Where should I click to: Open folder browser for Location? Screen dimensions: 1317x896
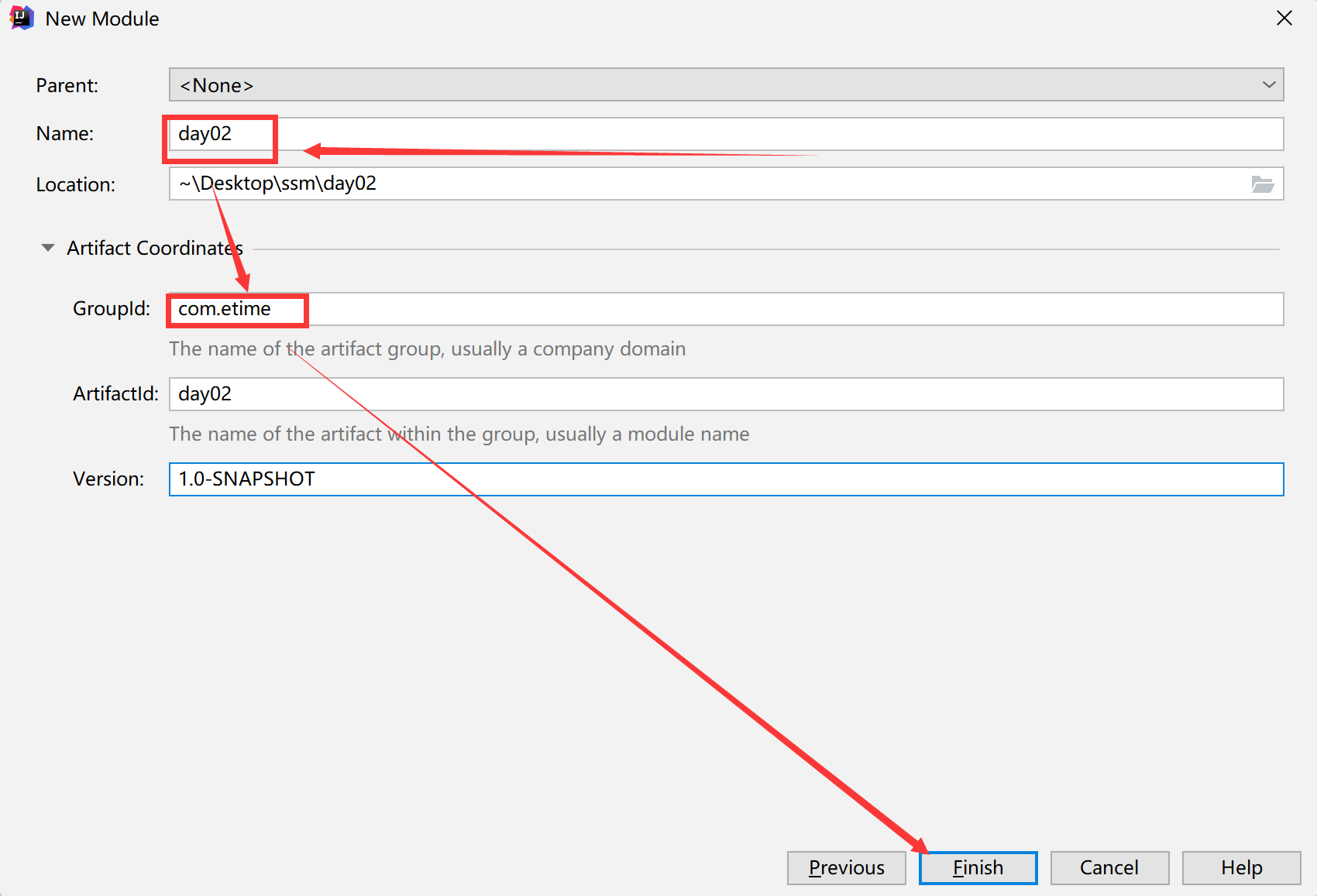click(x=1263, y=184)
